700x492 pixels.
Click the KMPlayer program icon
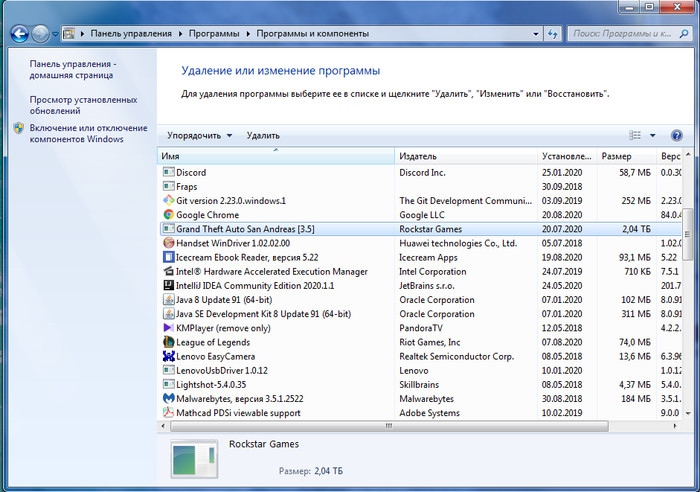[168, 327]
